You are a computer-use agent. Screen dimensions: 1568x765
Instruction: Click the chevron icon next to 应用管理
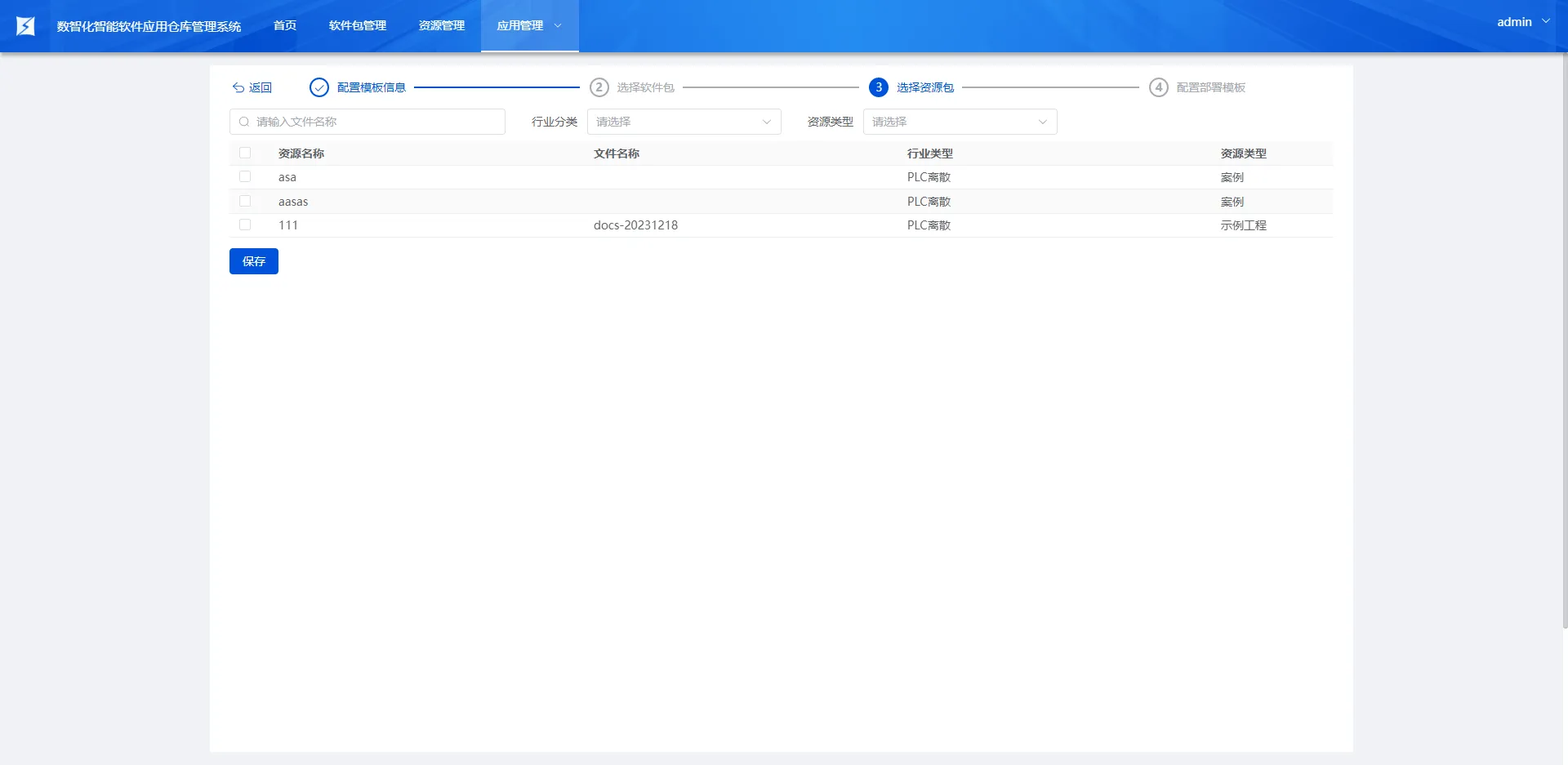coord(558,26)
